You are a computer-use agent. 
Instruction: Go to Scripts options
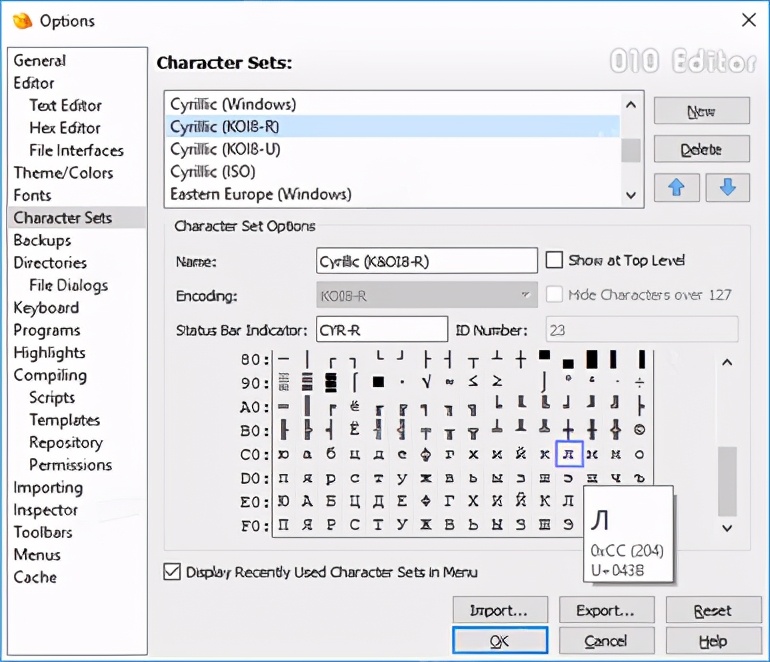pos(52,397)
